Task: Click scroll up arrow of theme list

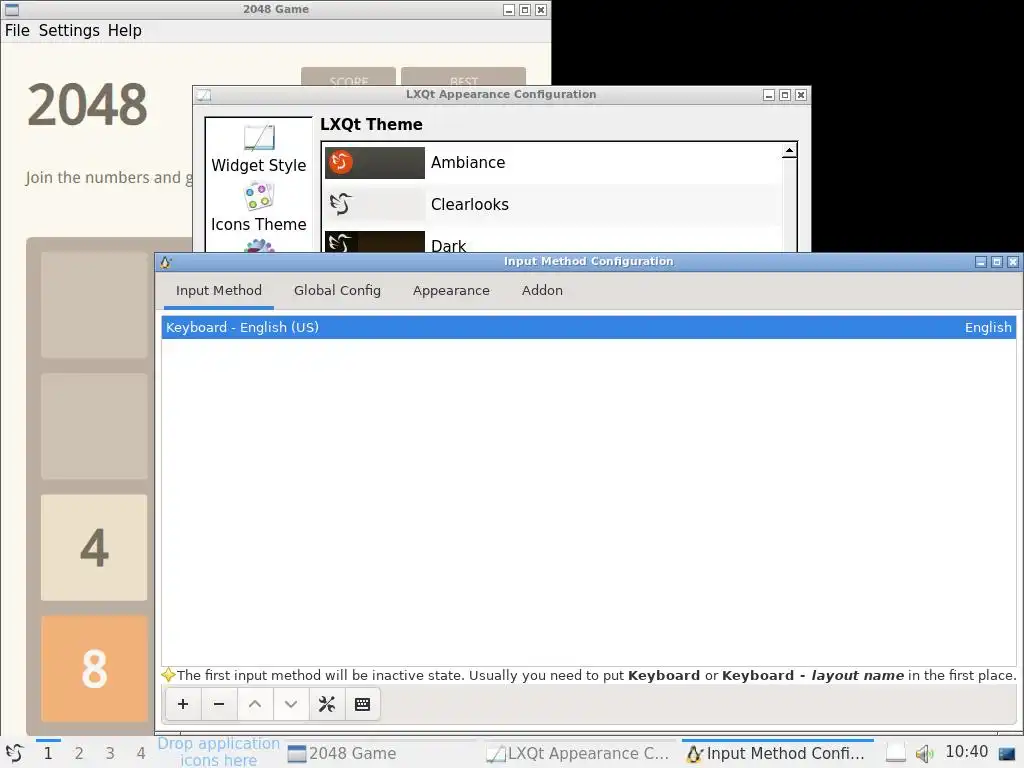Action: click(x=789, y=151)
